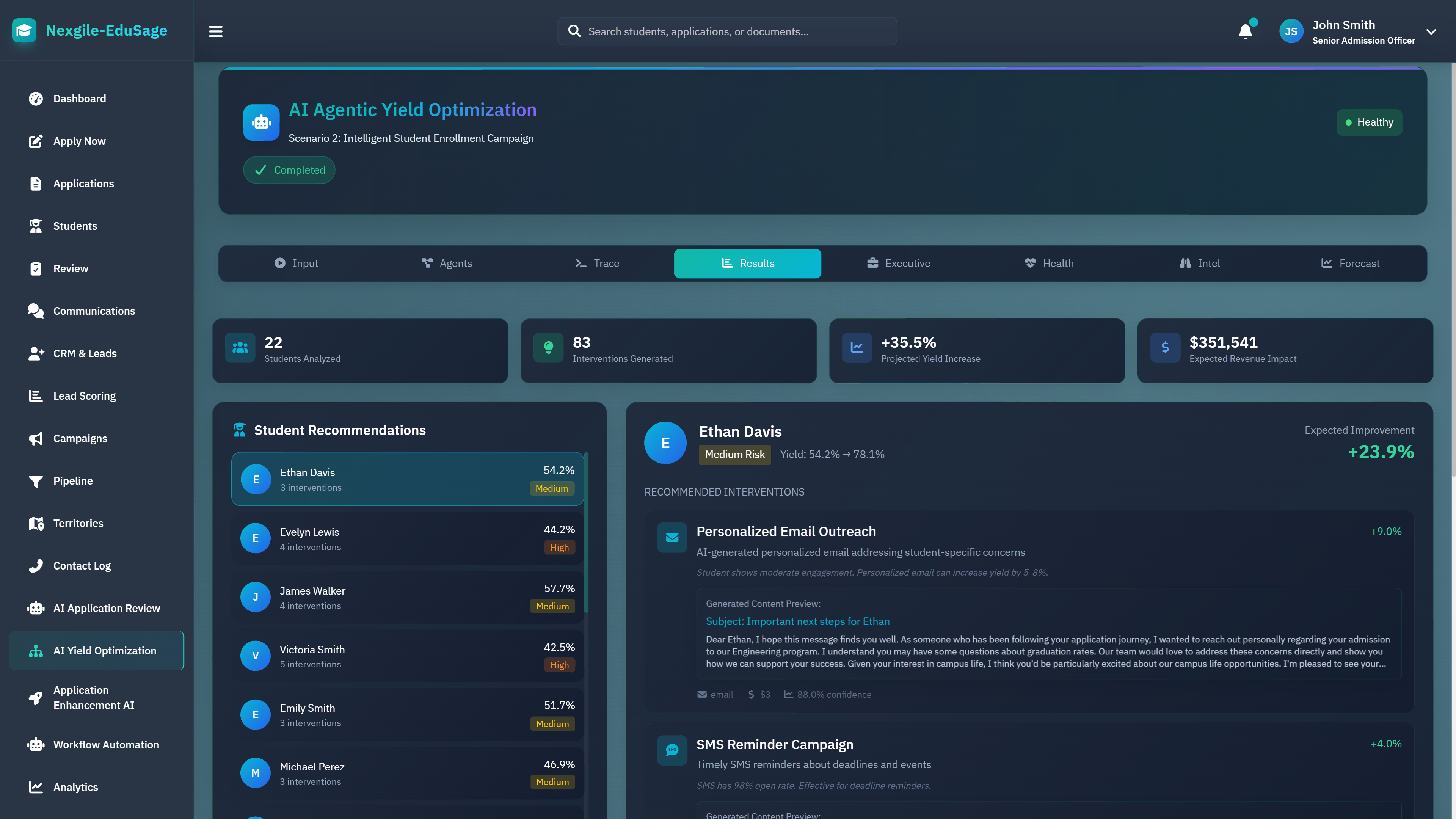Image resolution: width=1456 pixels, height=819 pixels.
Task: Select the Trace tab
Action: 597,264
